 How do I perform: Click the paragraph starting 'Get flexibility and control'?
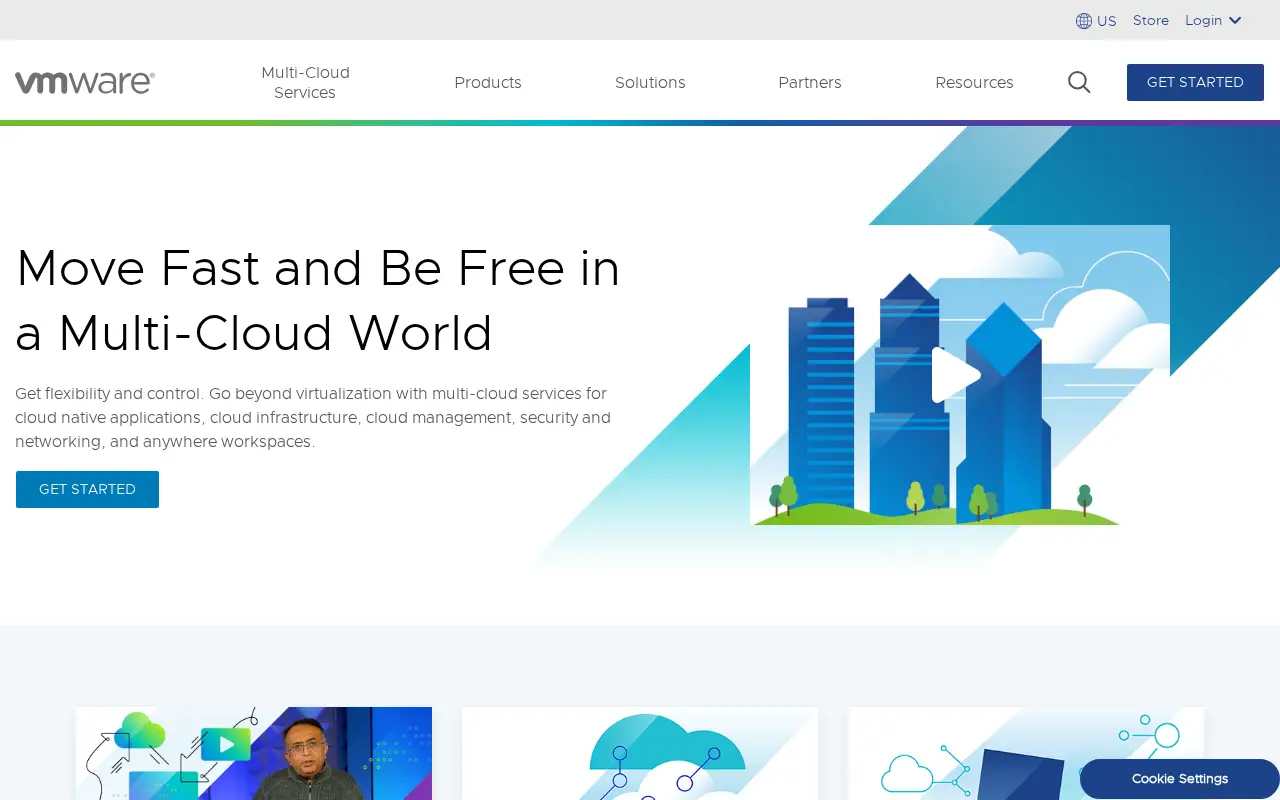(x=313, y=417)
